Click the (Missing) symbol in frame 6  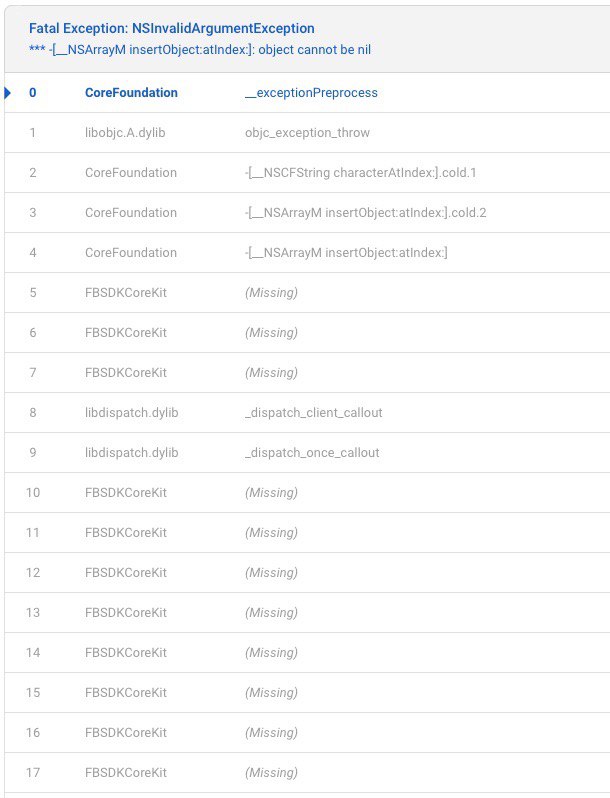(271, 333)
